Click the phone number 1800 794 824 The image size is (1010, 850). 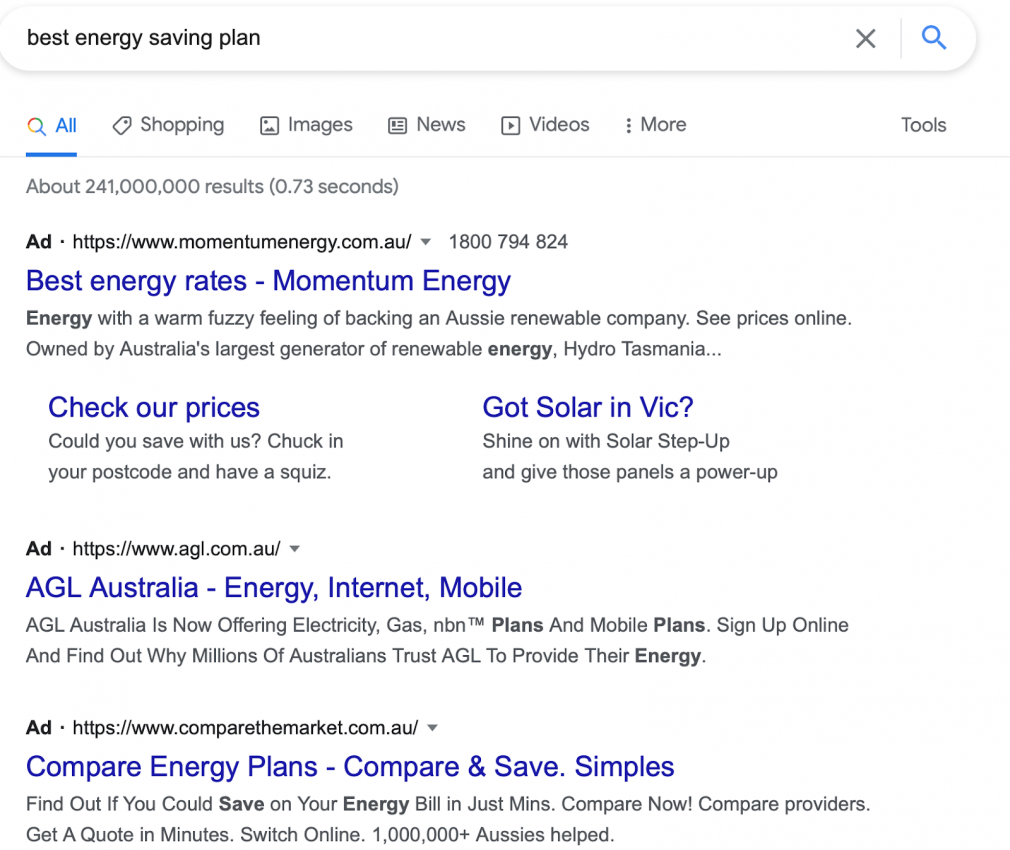[x=508, y=242]
